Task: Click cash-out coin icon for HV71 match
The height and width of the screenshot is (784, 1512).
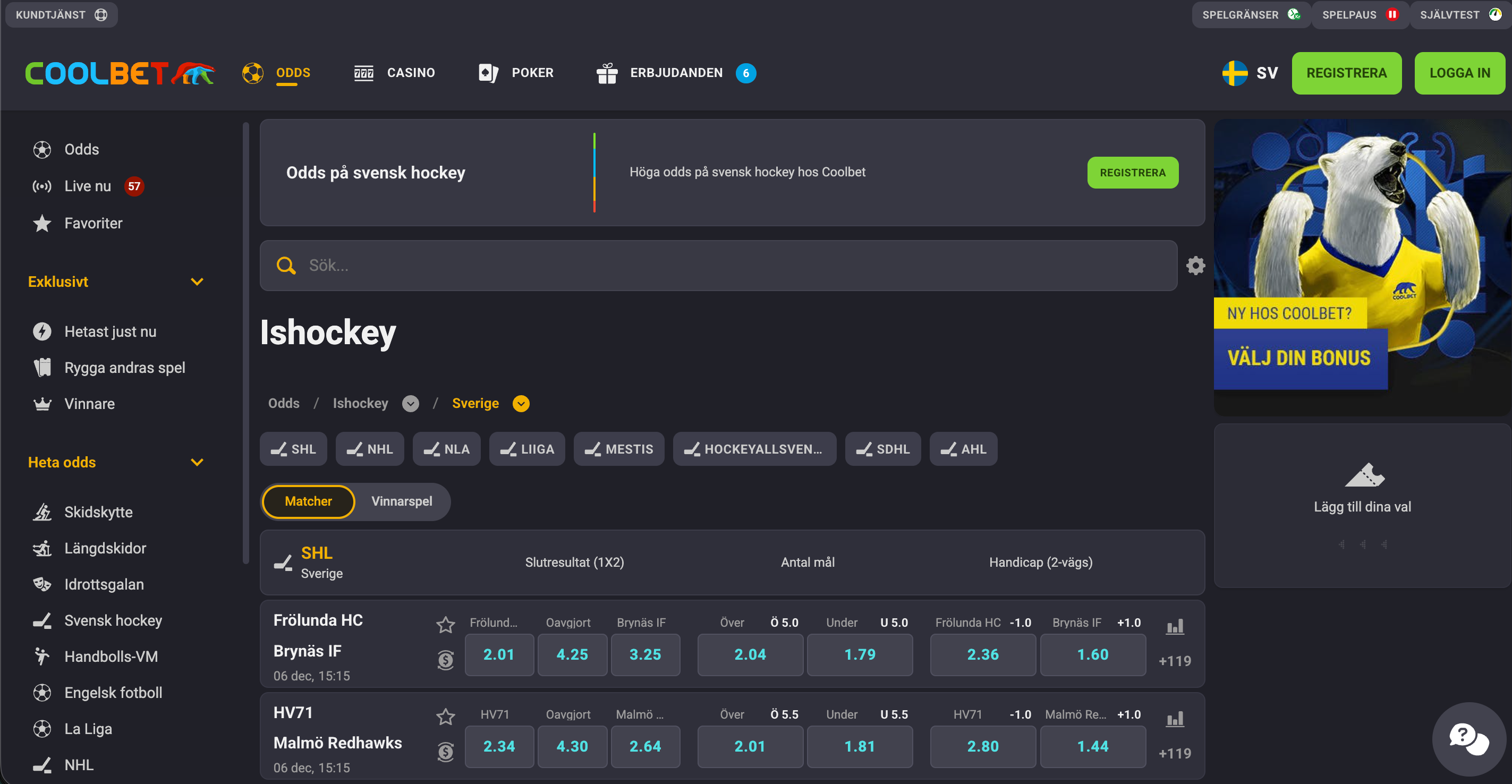Action: pos(446,751)
